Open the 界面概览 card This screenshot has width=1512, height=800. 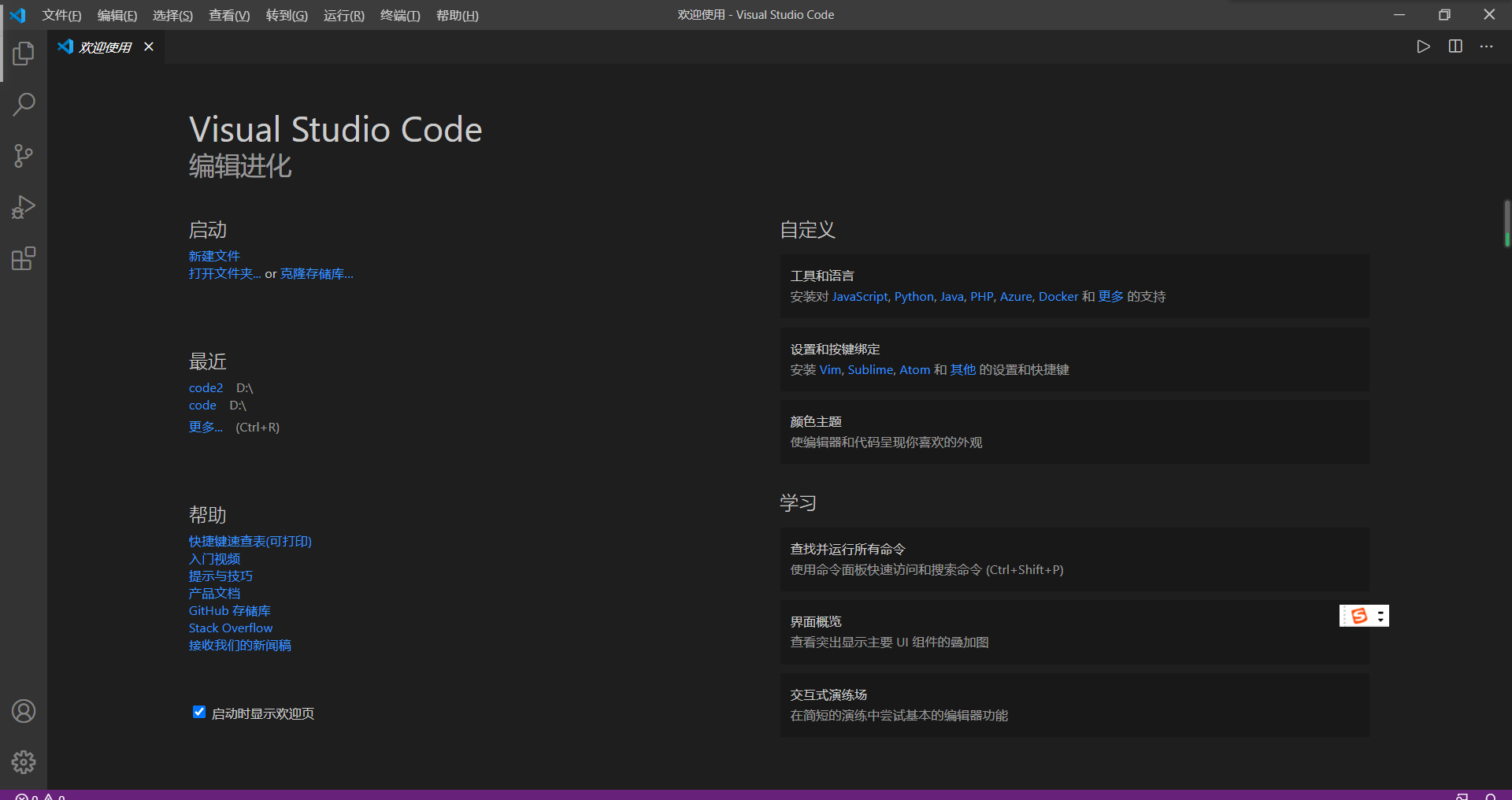coord(1074,631)
